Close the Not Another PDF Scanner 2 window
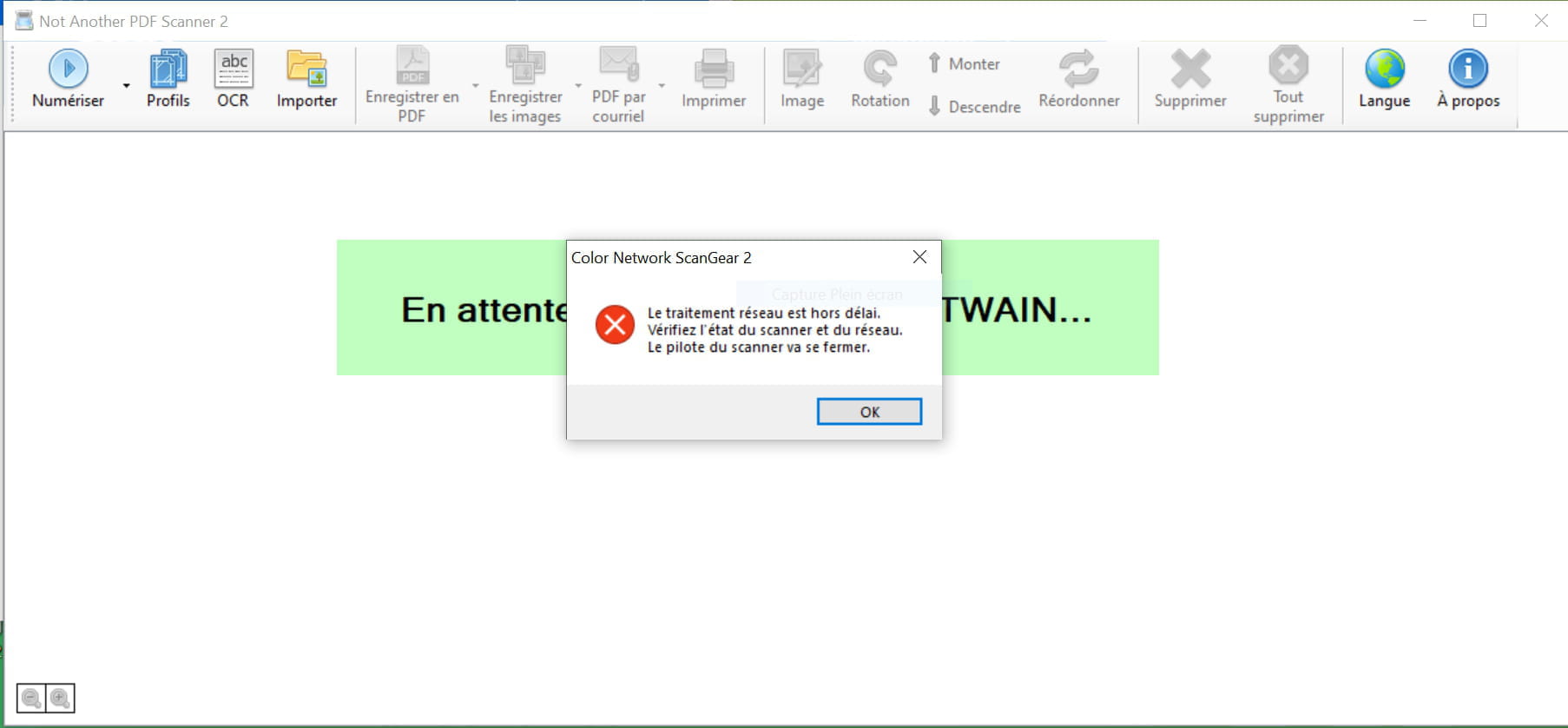Viewport: 1568px width, 728px height. (1541, 21)
